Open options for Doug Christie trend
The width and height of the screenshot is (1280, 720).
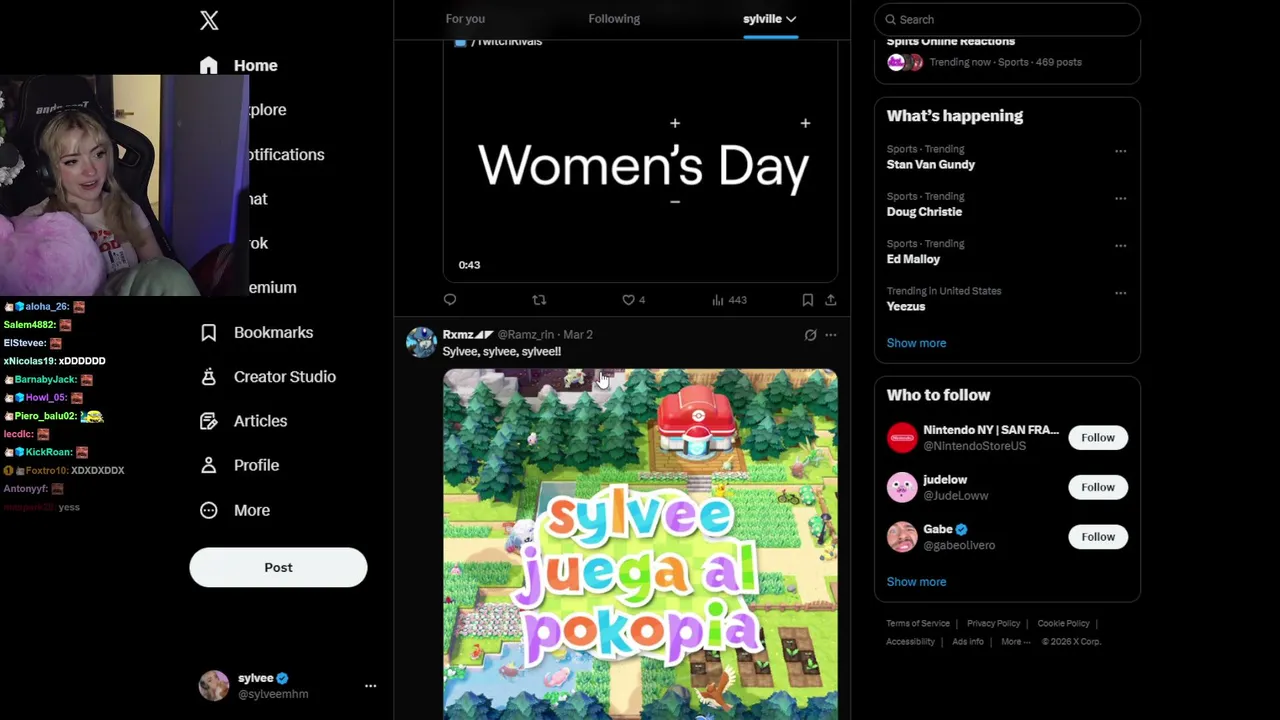pyautogui.click(x=1120, y=198)
